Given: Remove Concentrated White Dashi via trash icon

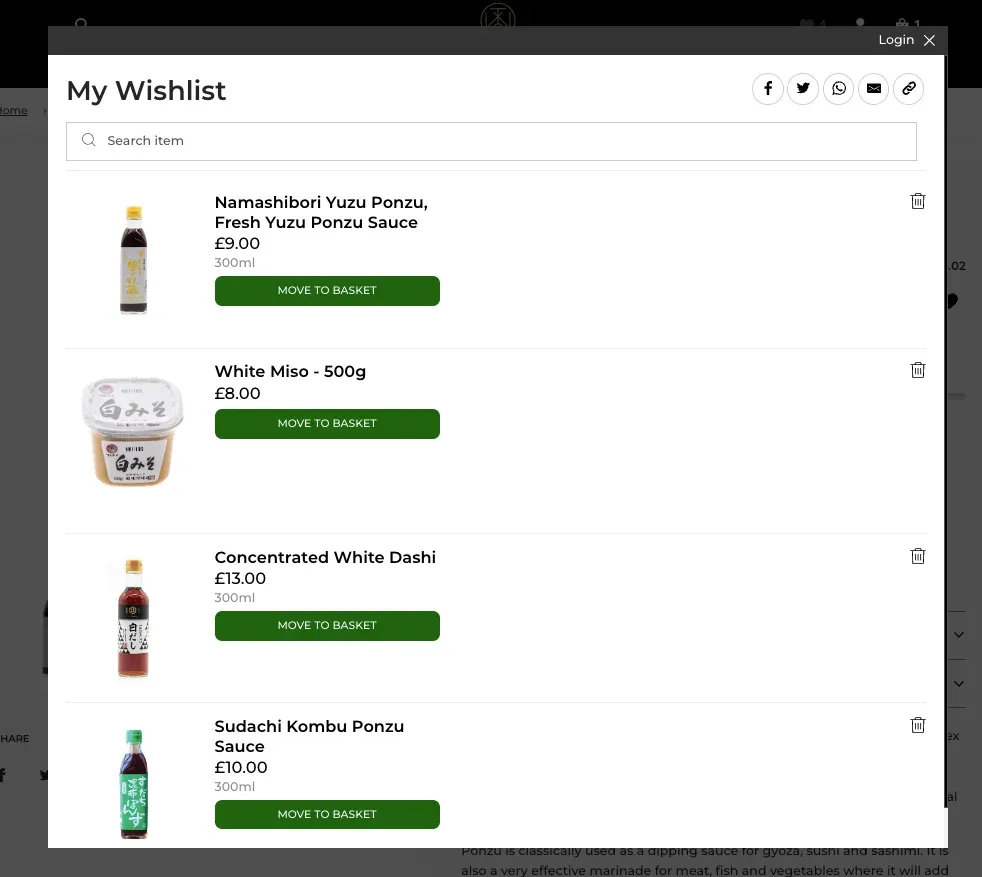Looking at the screenshot, I should coord(918,556).
